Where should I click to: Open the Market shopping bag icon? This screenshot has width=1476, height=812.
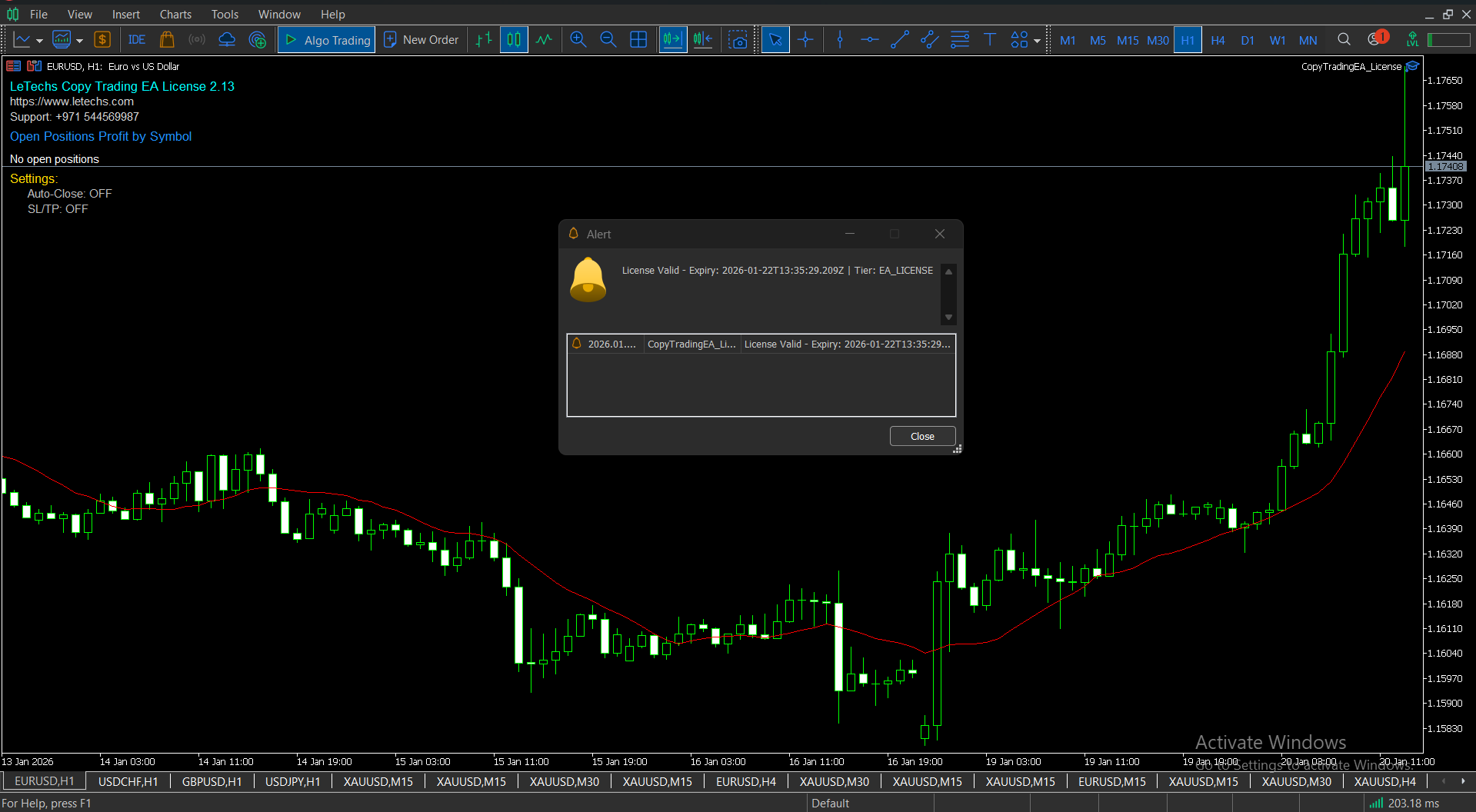point(167,40)
